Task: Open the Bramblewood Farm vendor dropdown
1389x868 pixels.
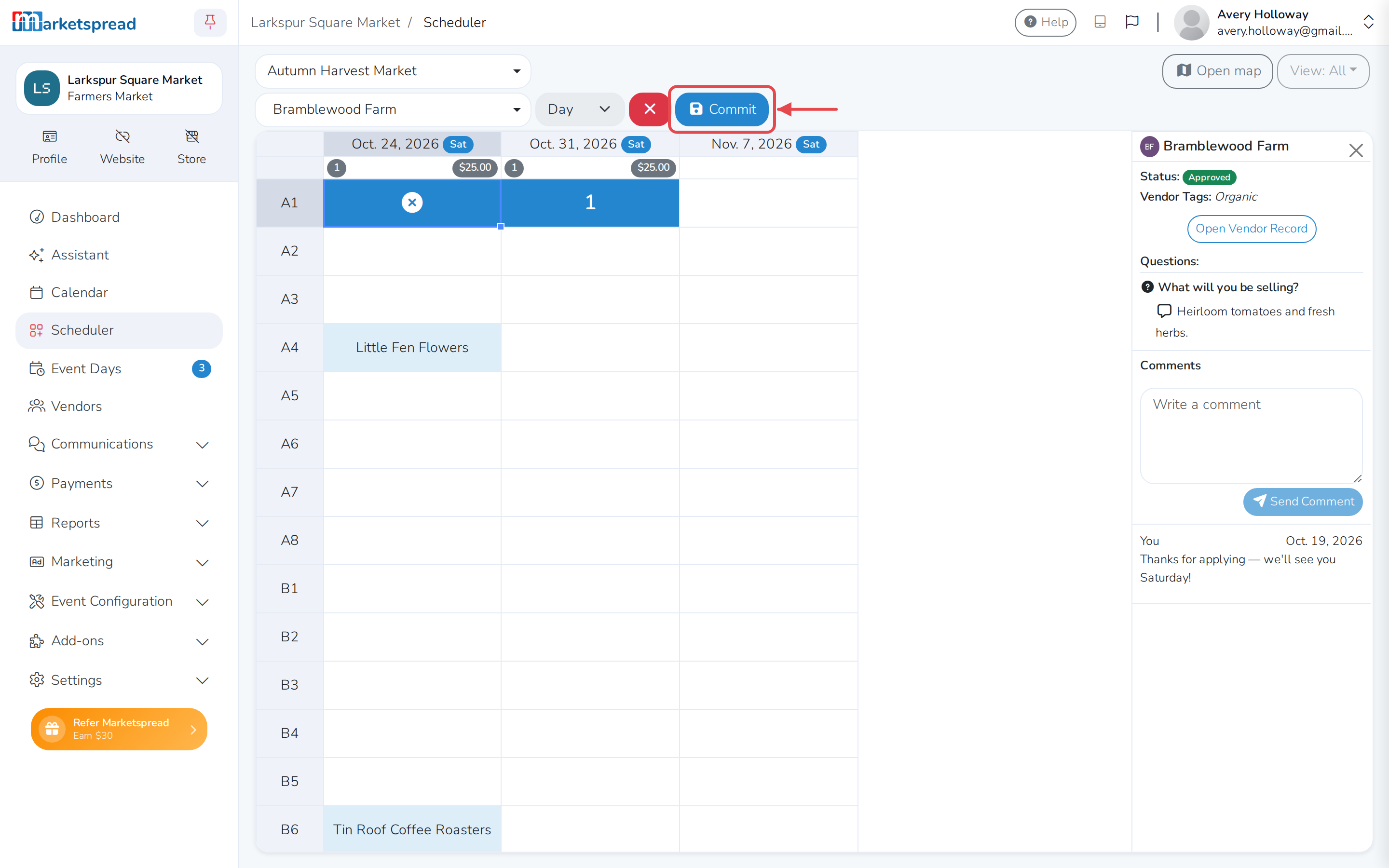Action: tap(393, 109)
